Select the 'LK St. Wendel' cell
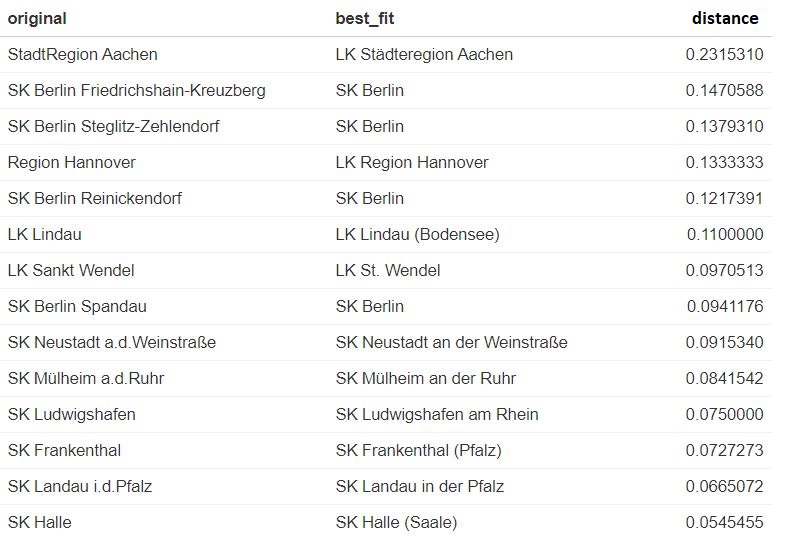The height and width of the screenshot is (539, 786). pos(388,270)
